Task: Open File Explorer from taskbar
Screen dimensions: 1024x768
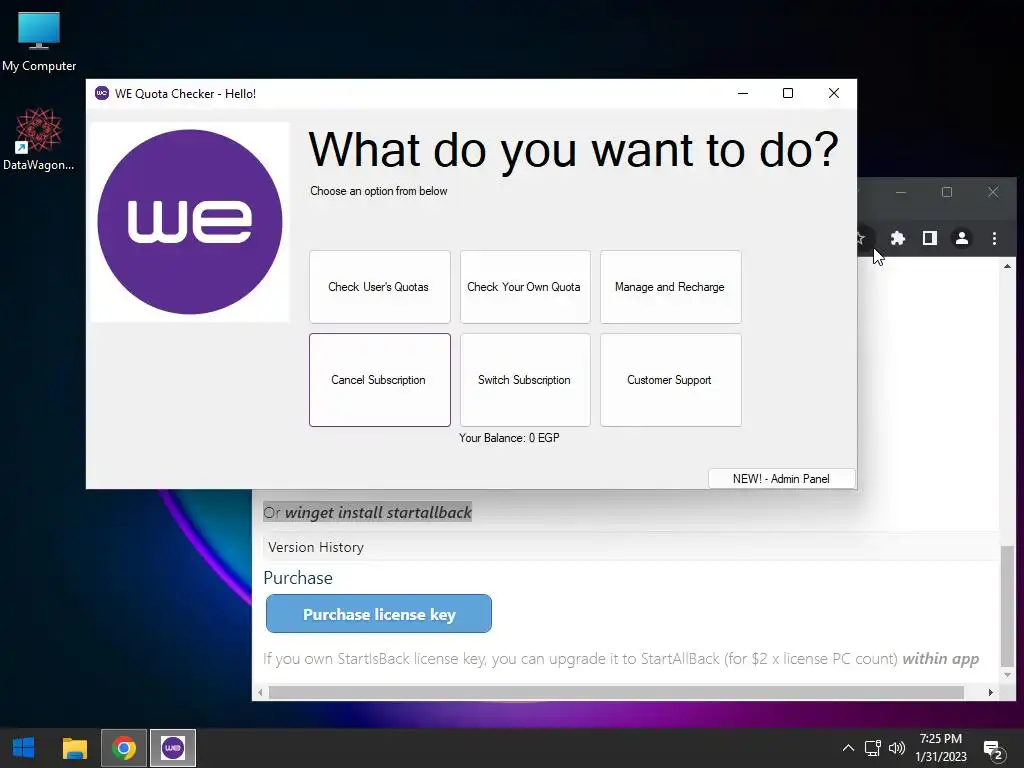Action: [74, 748]
